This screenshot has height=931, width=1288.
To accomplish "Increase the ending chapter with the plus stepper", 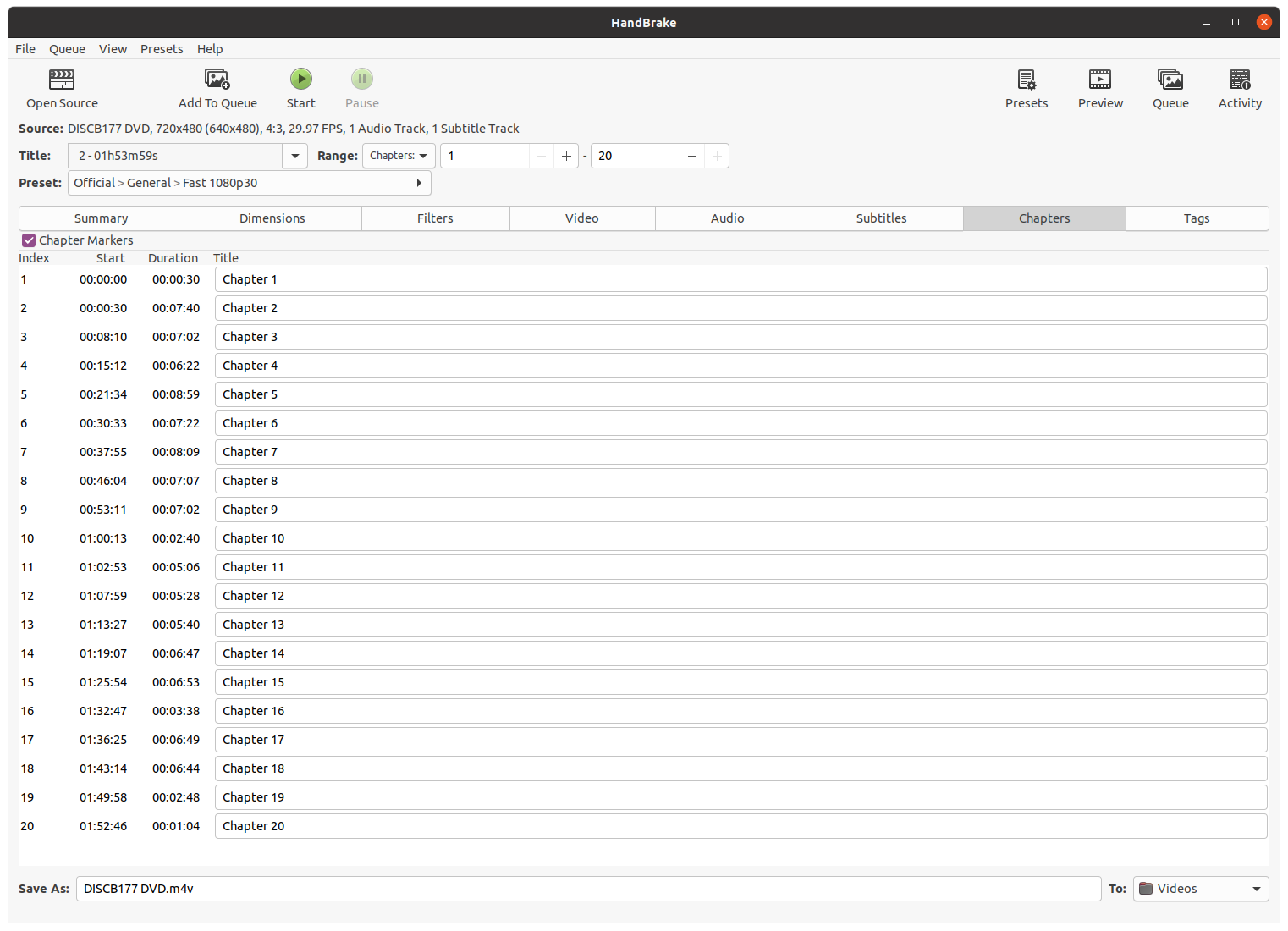I will tap(716, 156).
